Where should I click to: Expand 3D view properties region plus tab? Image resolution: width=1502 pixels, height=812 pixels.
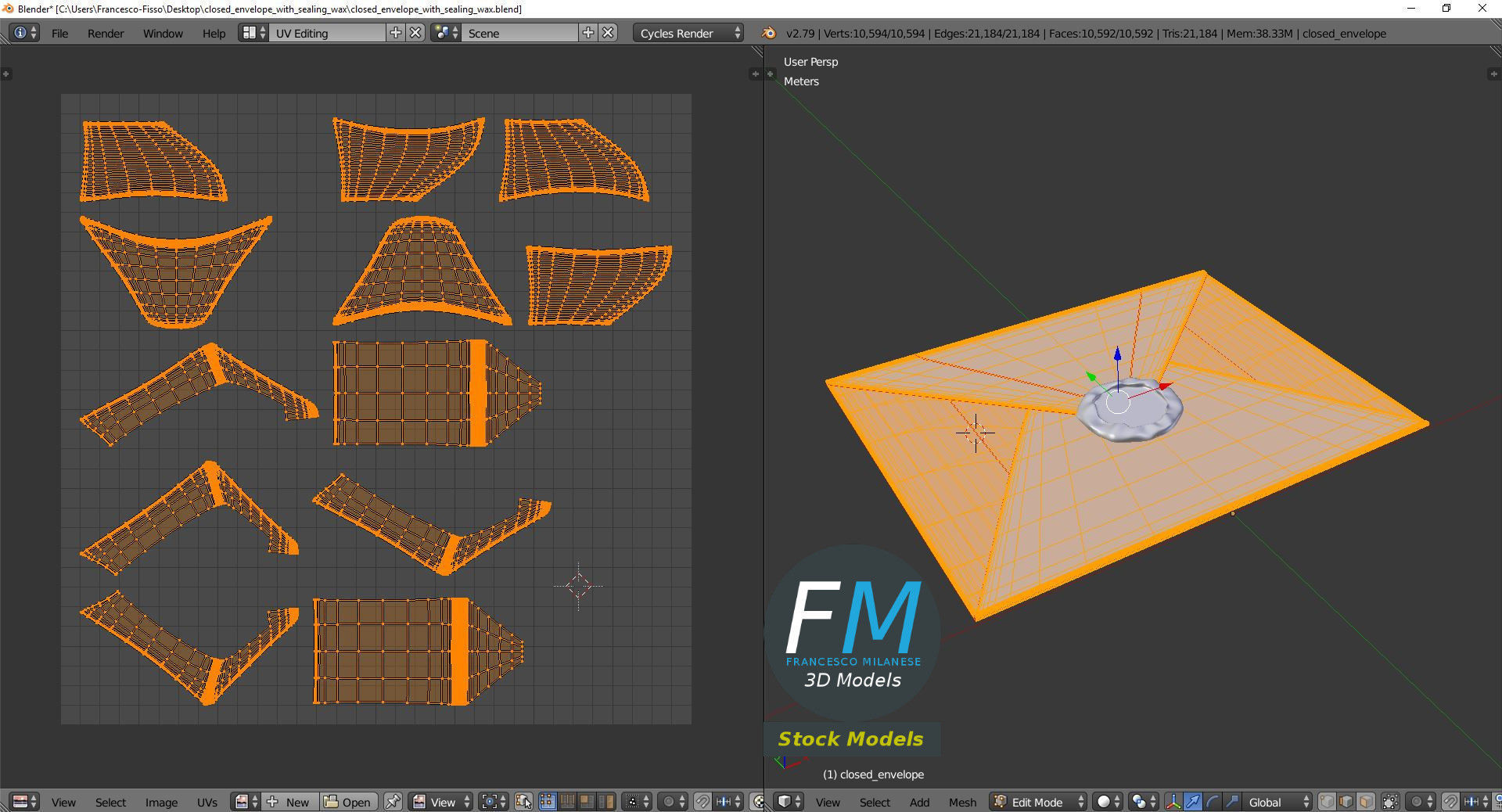click(x=1493, y=74)
